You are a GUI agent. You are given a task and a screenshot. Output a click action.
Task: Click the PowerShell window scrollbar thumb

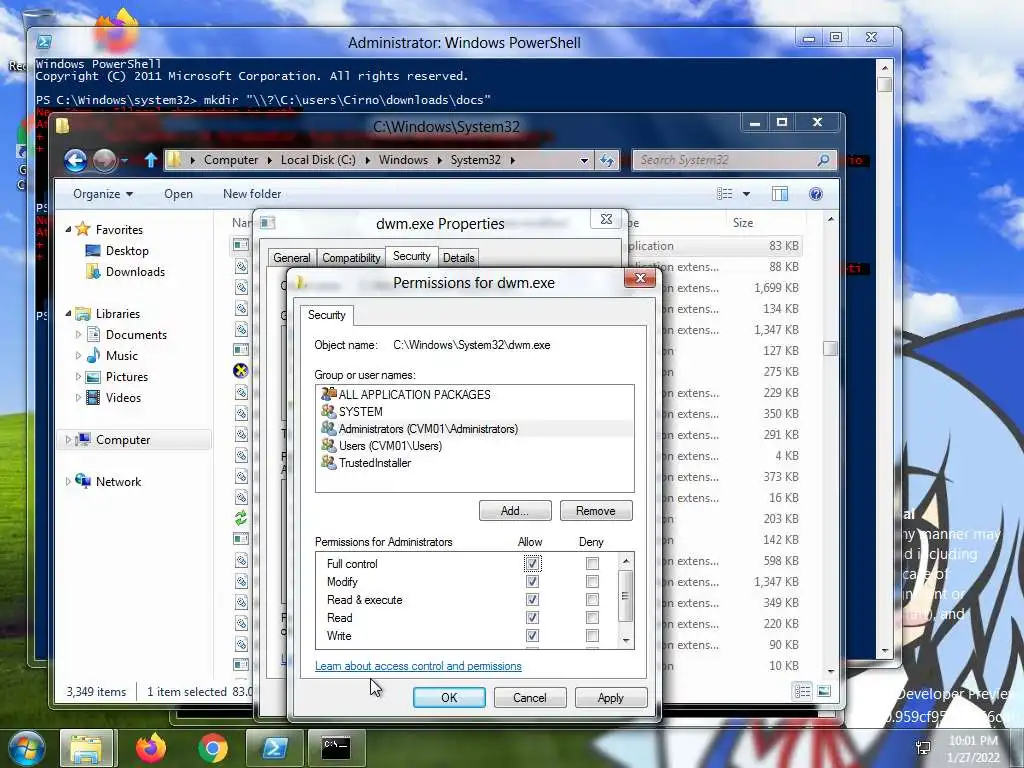tap(885, 85)
